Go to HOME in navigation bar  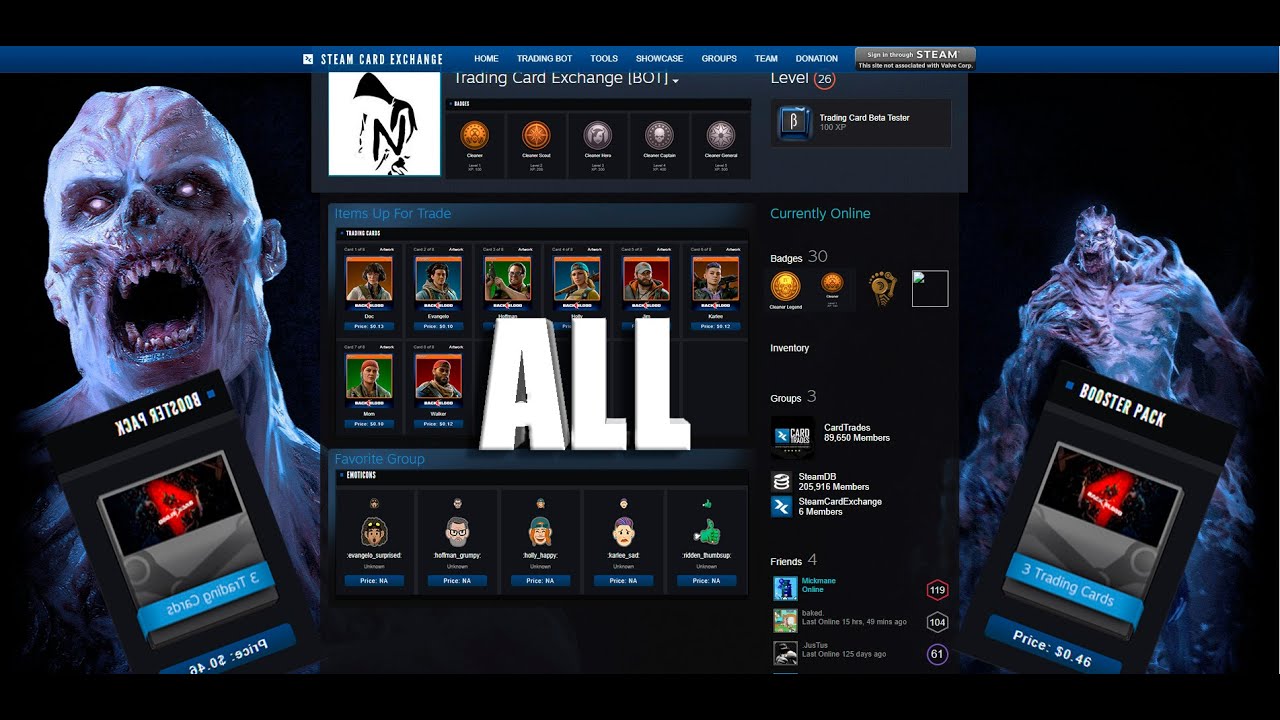486,59
